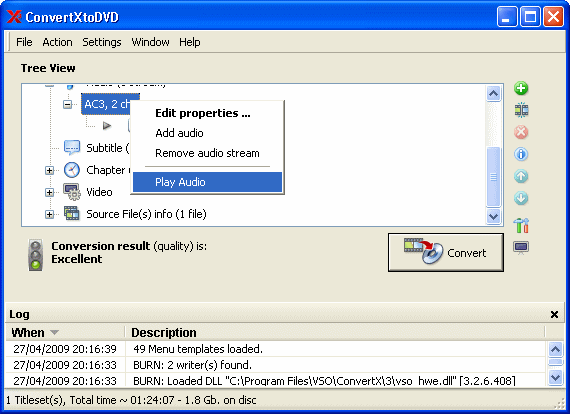Click the preview monitor icon

[521, 248]
